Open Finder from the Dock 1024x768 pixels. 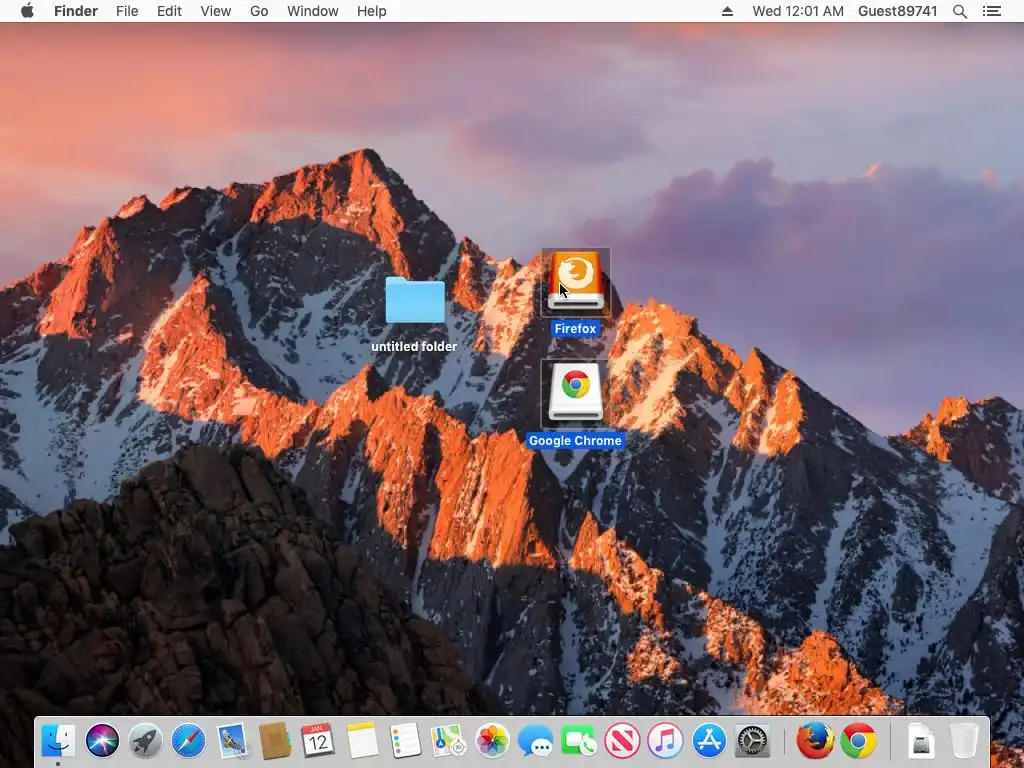point(58,741)
